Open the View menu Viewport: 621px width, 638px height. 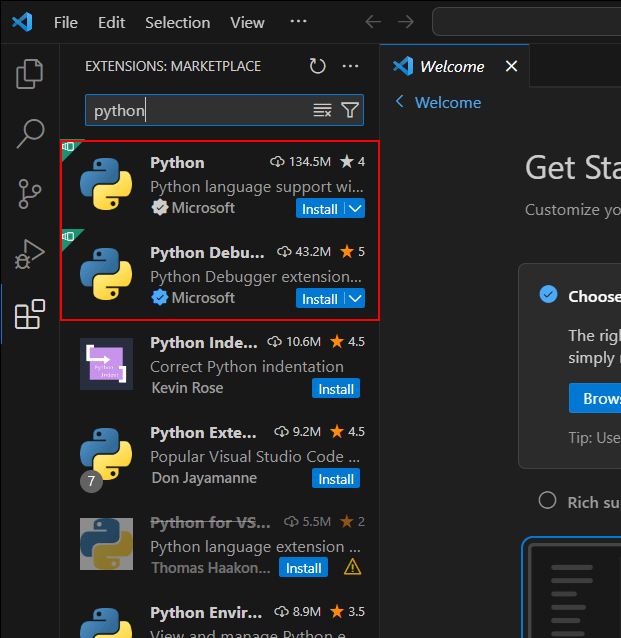[x=247, y=22]
